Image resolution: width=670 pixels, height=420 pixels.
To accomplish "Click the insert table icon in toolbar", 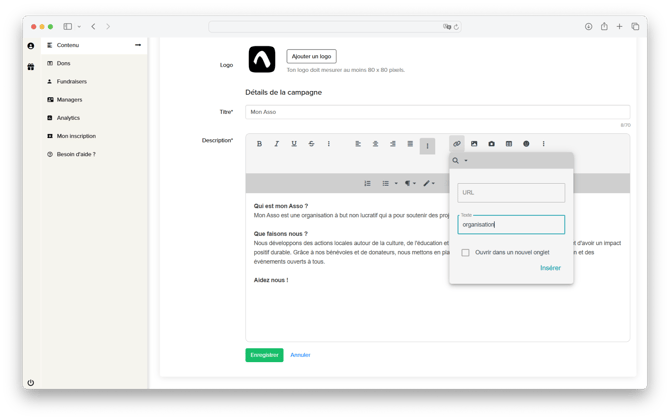I will 509,144.
